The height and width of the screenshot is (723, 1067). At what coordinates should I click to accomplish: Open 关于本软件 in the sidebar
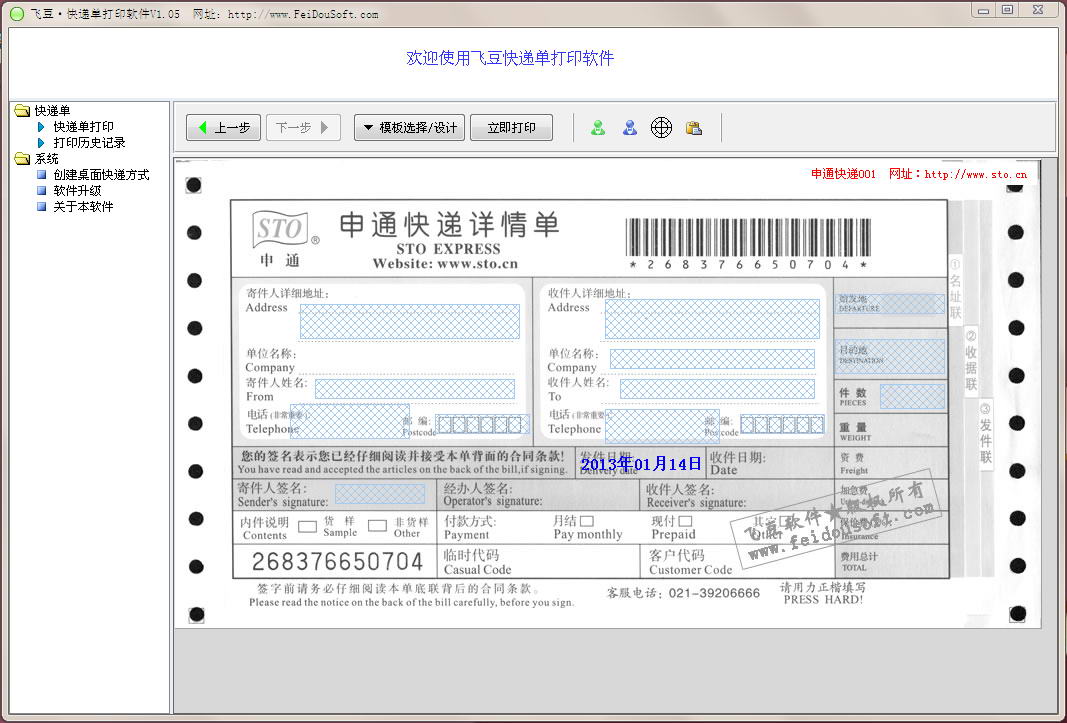click(84, 206)
